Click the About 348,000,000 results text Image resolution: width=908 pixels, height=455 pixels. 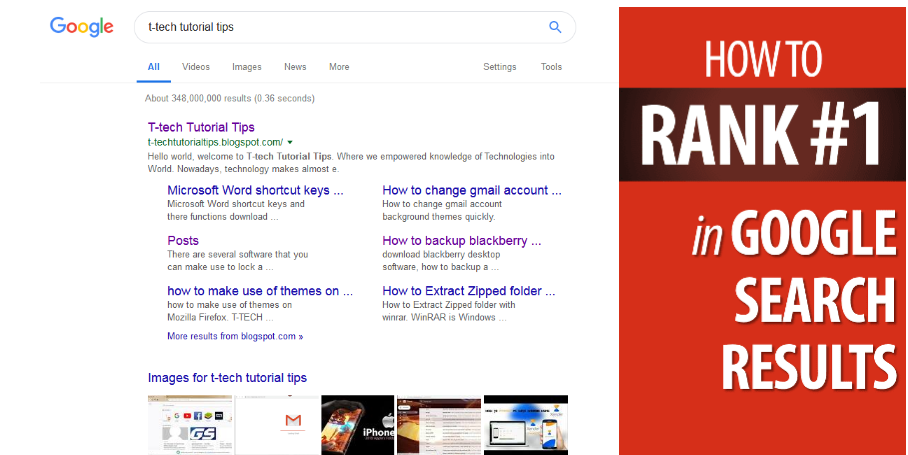coord(230,98)
